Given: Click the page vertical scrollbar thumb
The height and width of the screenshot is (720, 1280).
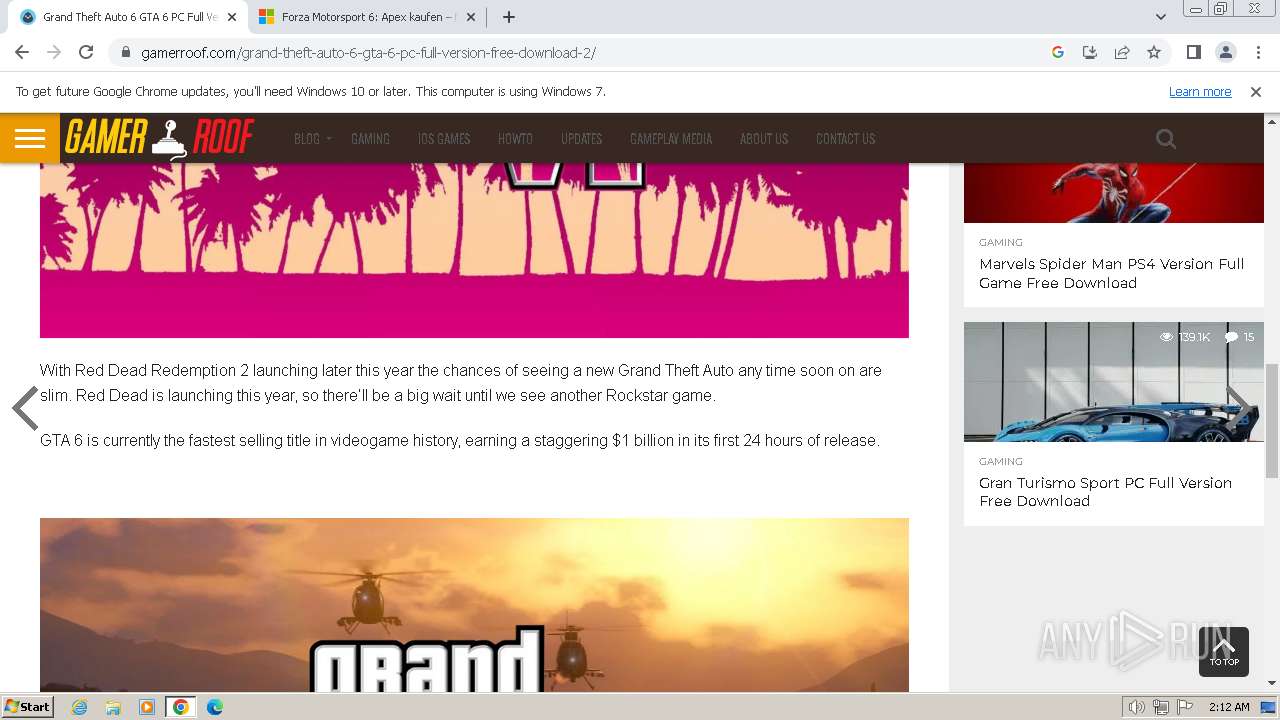Looking at the screenshot, I should 1272,420.
